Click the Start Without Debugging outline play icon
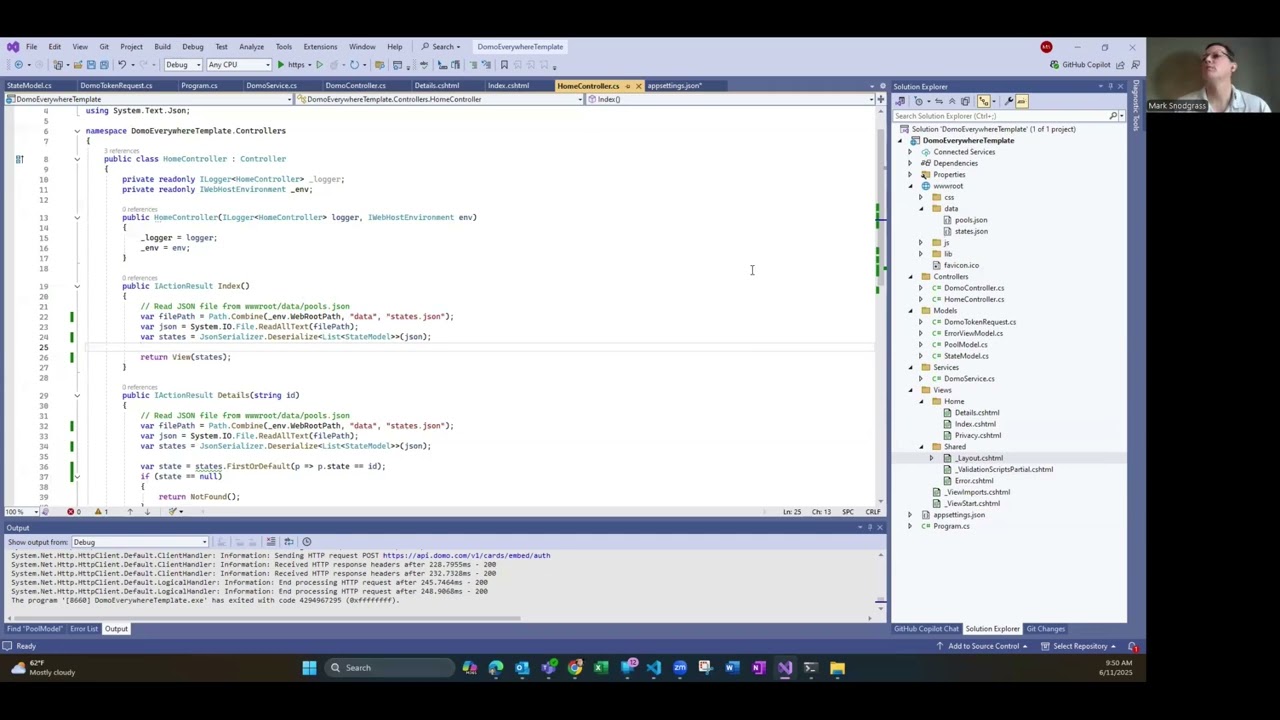Image resolution: width=1280 pixels, height=720 pixels. click(x=319, y=65)
